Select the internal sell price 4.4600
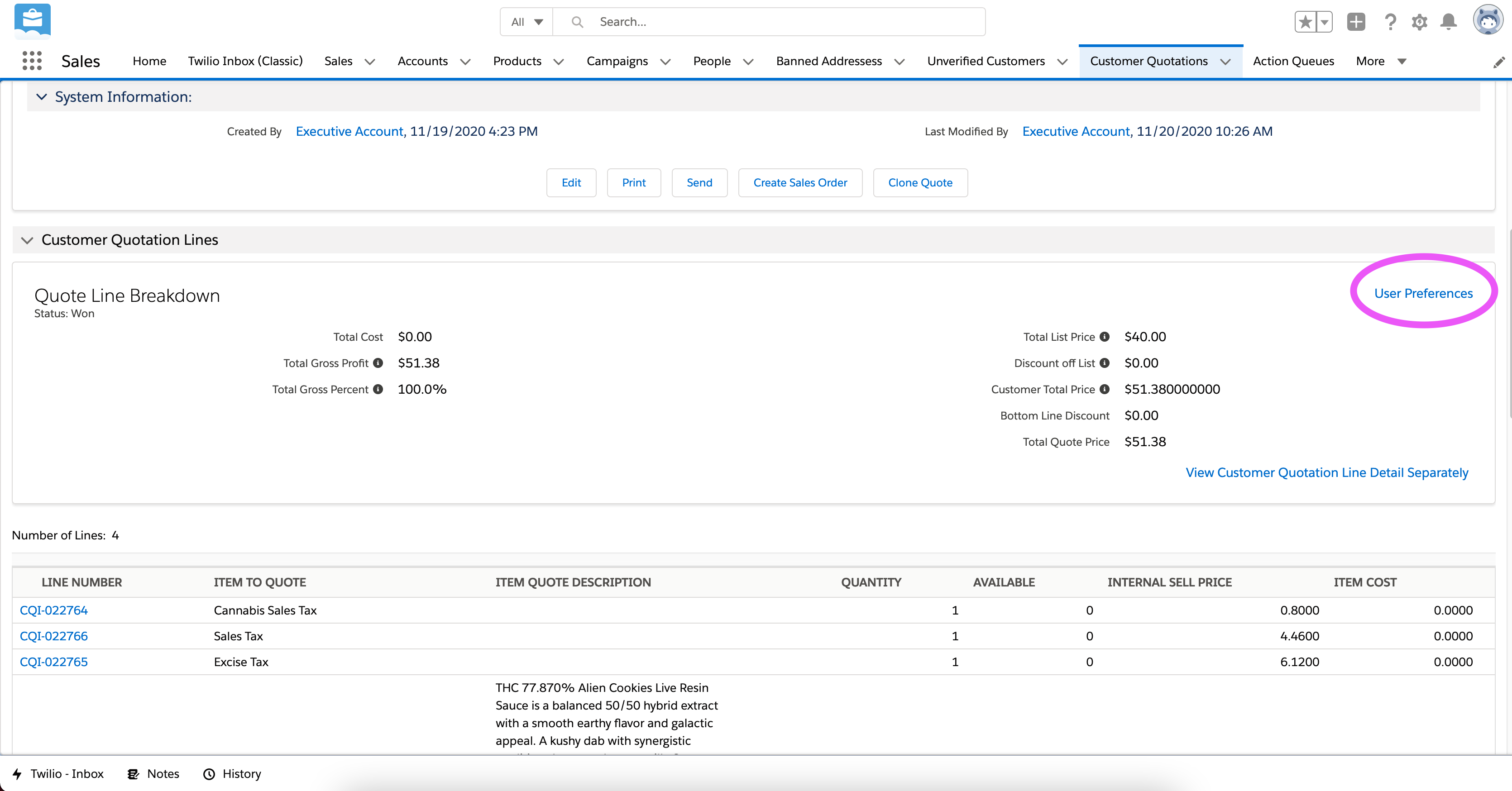1512x791 pixels. (x=1300, y=636)
